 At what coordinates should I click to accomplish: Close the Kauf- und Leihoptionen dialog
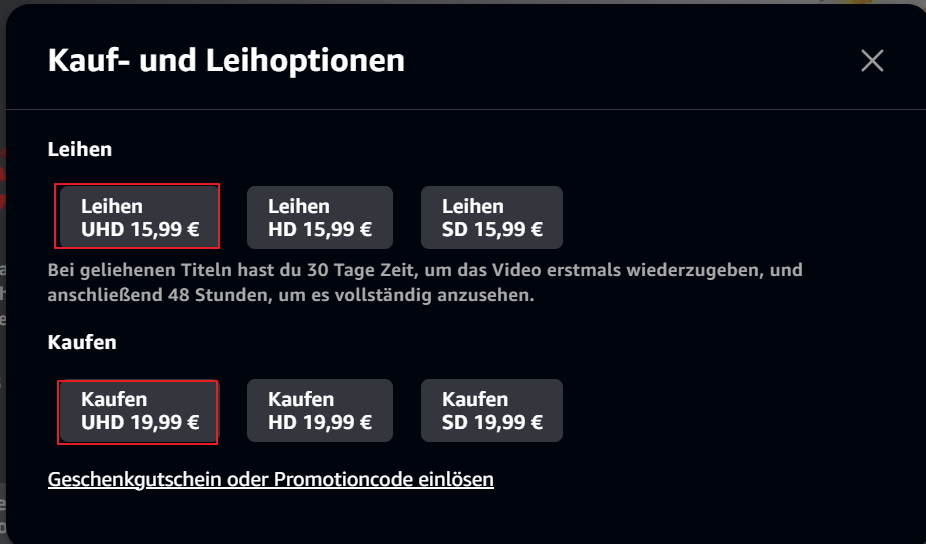tap(872, 61)
